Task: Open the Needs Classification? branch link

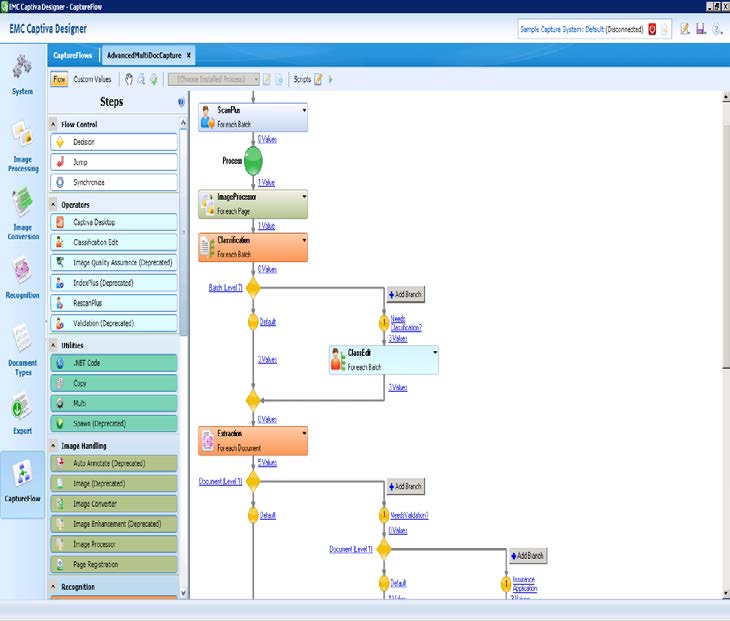Action: 406,323
